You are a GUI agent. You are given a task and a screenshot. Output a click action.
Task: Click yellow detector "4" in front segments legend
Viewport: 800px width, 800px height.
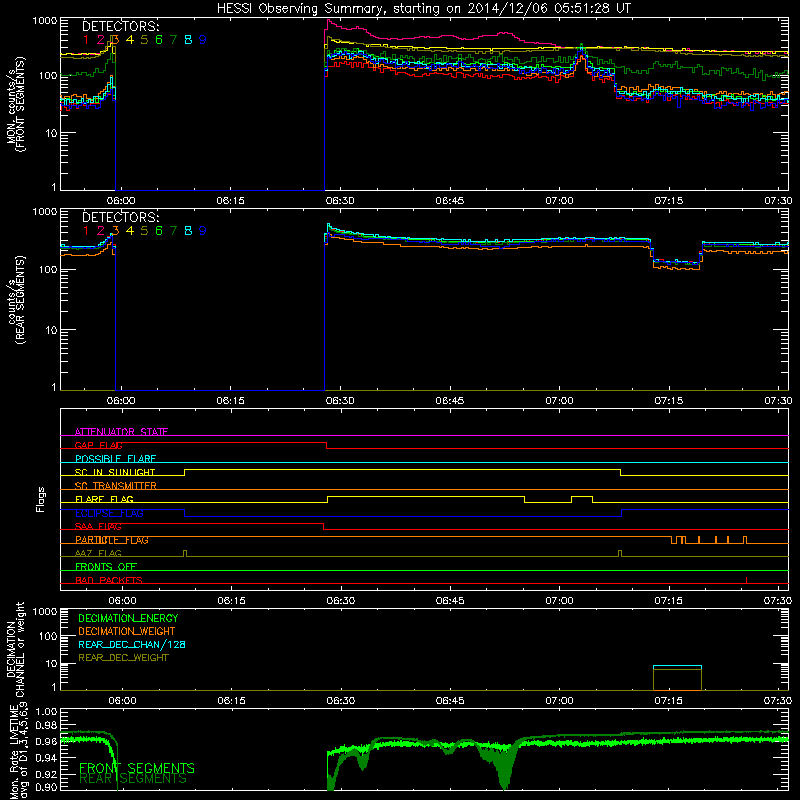click(x=130, y=39)
